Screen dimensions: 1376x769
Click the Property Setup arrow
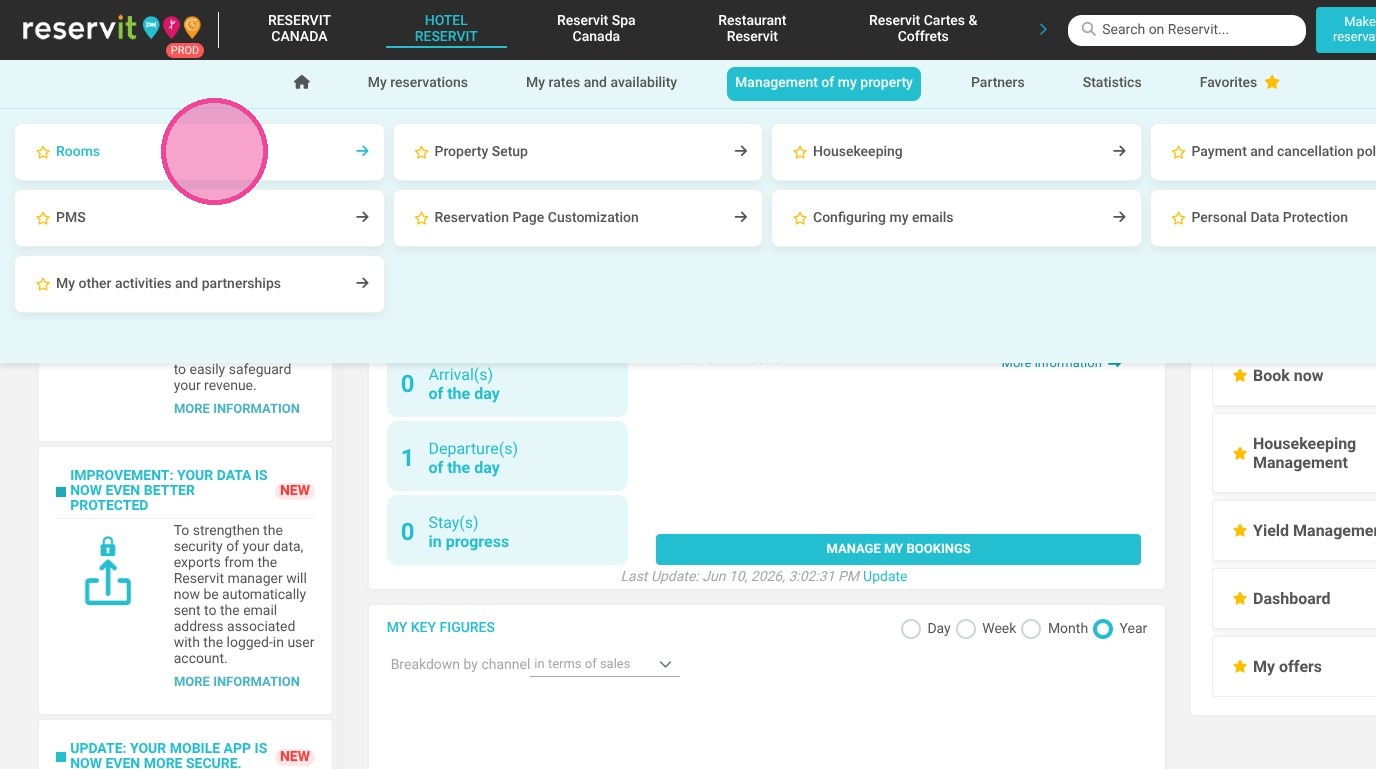coord(741,151)
